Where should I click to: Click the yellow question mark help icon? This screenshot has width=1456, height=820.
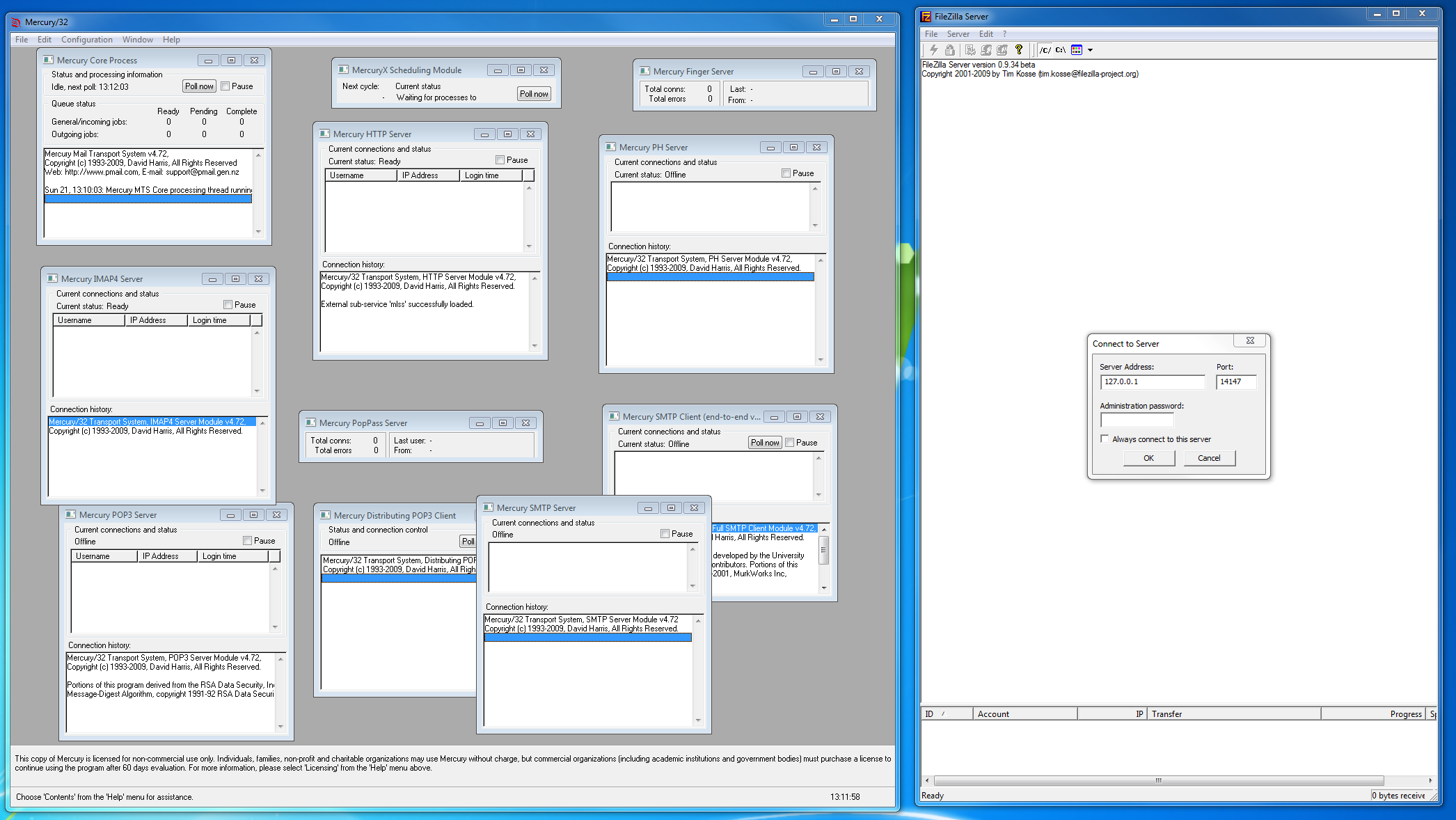tap(1019, 50)
